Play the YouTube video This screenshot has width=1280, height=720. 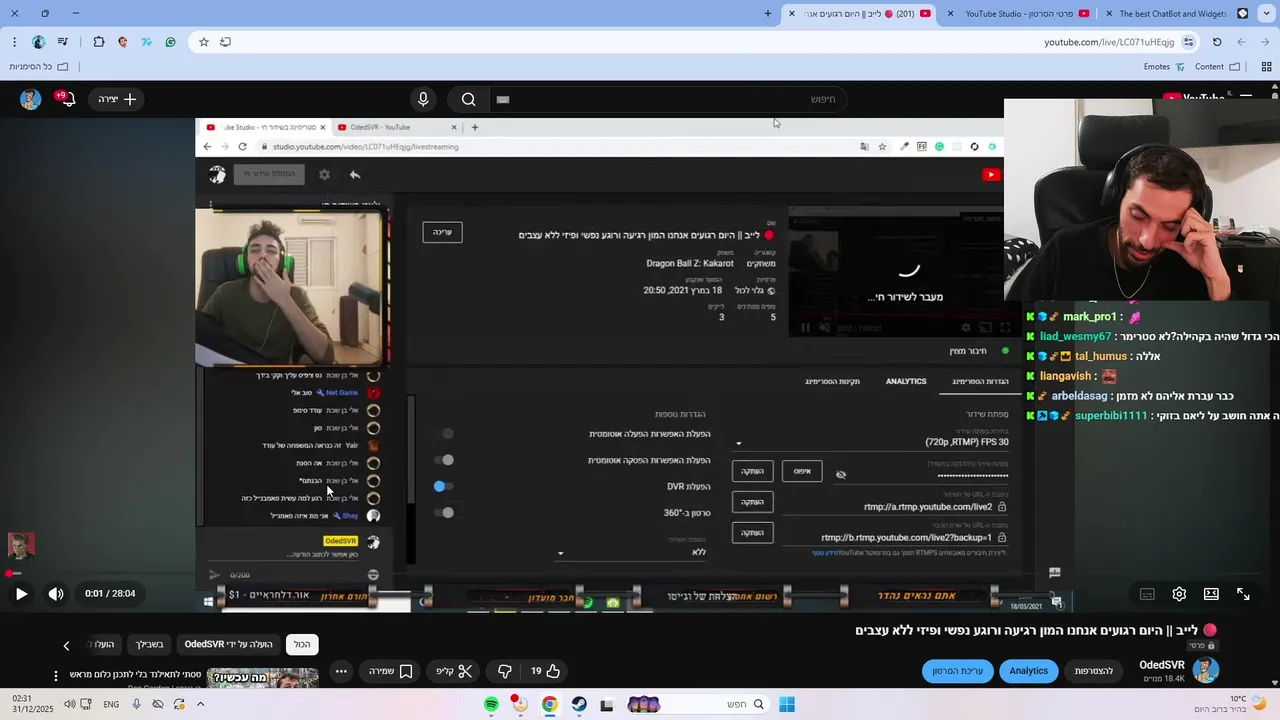pyautogui.click(x=21, y=594)
